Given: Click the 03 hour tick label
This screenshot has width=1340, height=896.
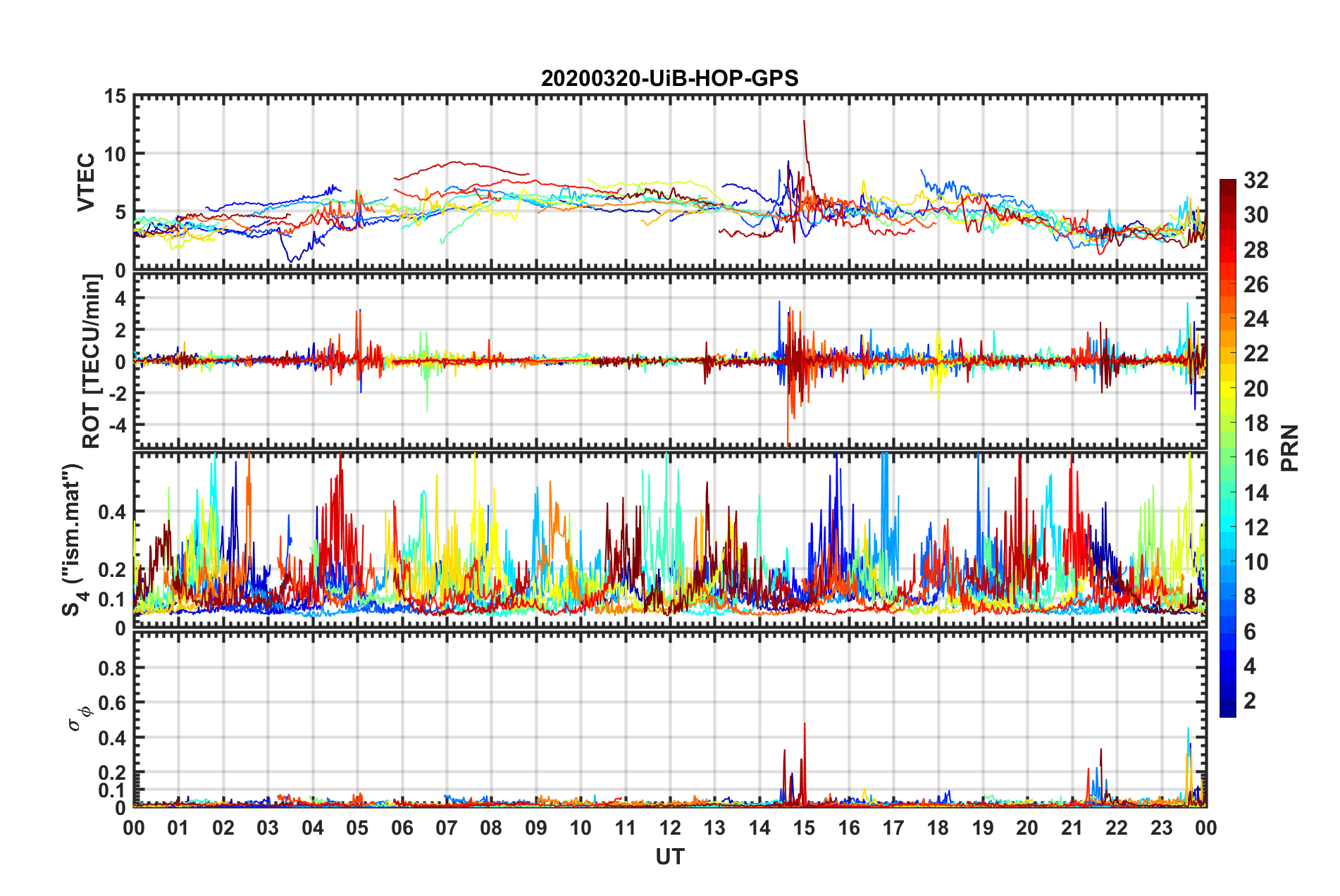Looking at the screenshot, I should coord(268,828).
